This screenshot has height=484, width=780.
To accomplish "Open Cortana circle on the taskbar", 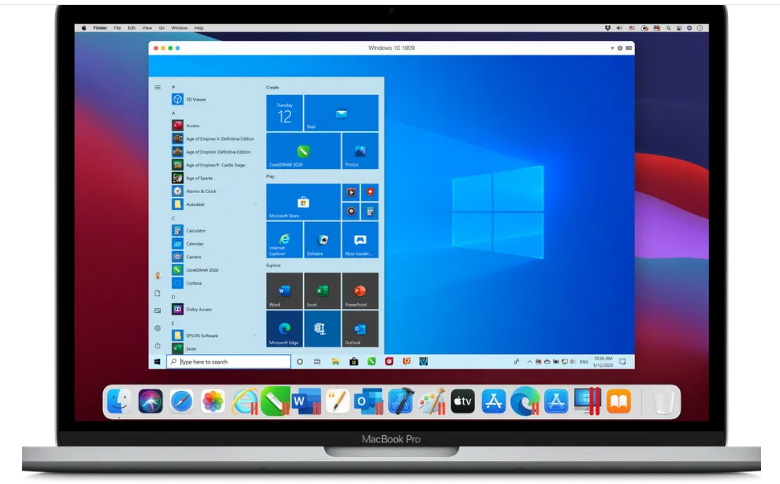I will [300, 362].
